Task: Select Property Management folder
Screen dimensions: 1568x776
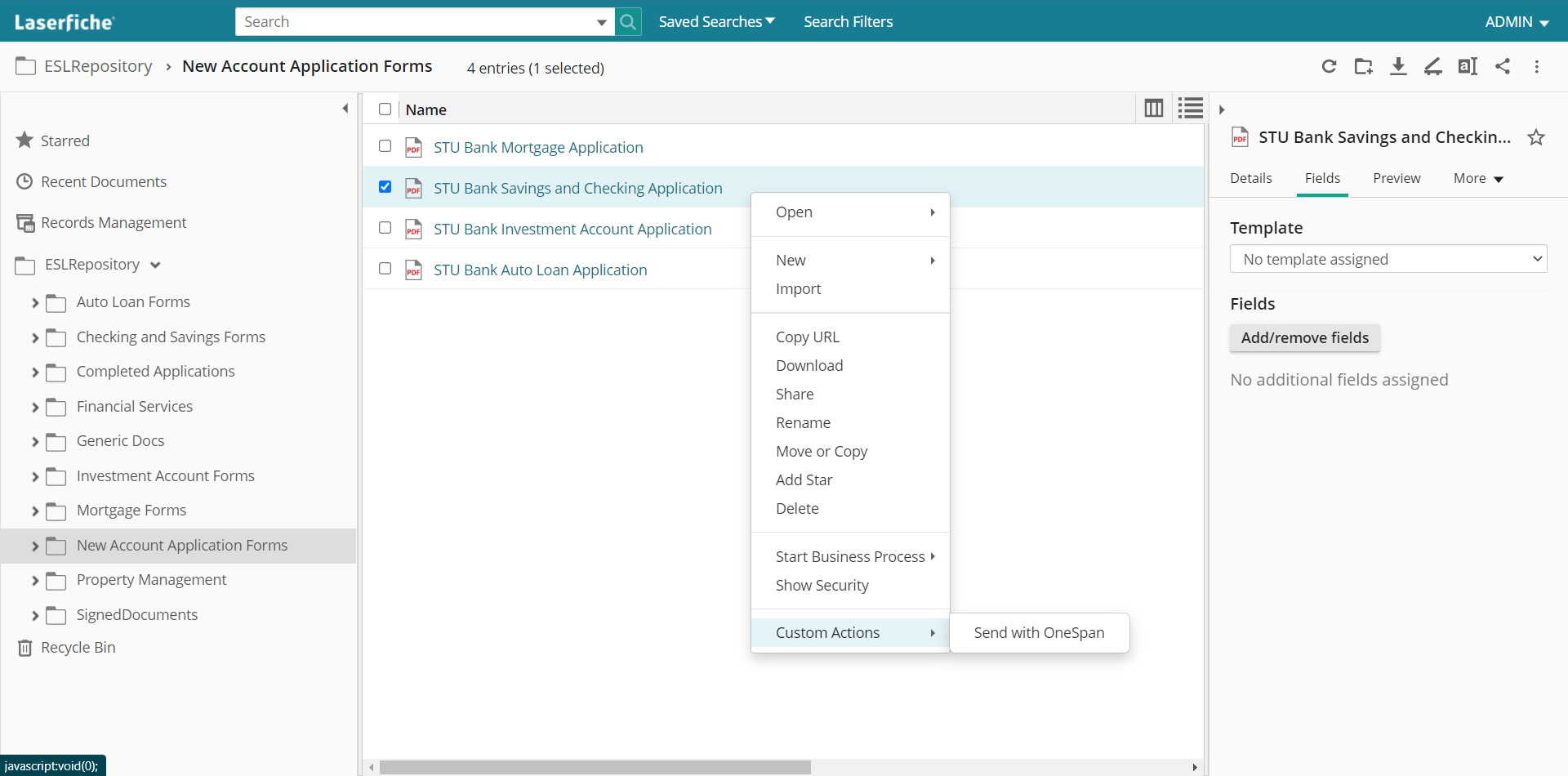Action: click(151, 580)
